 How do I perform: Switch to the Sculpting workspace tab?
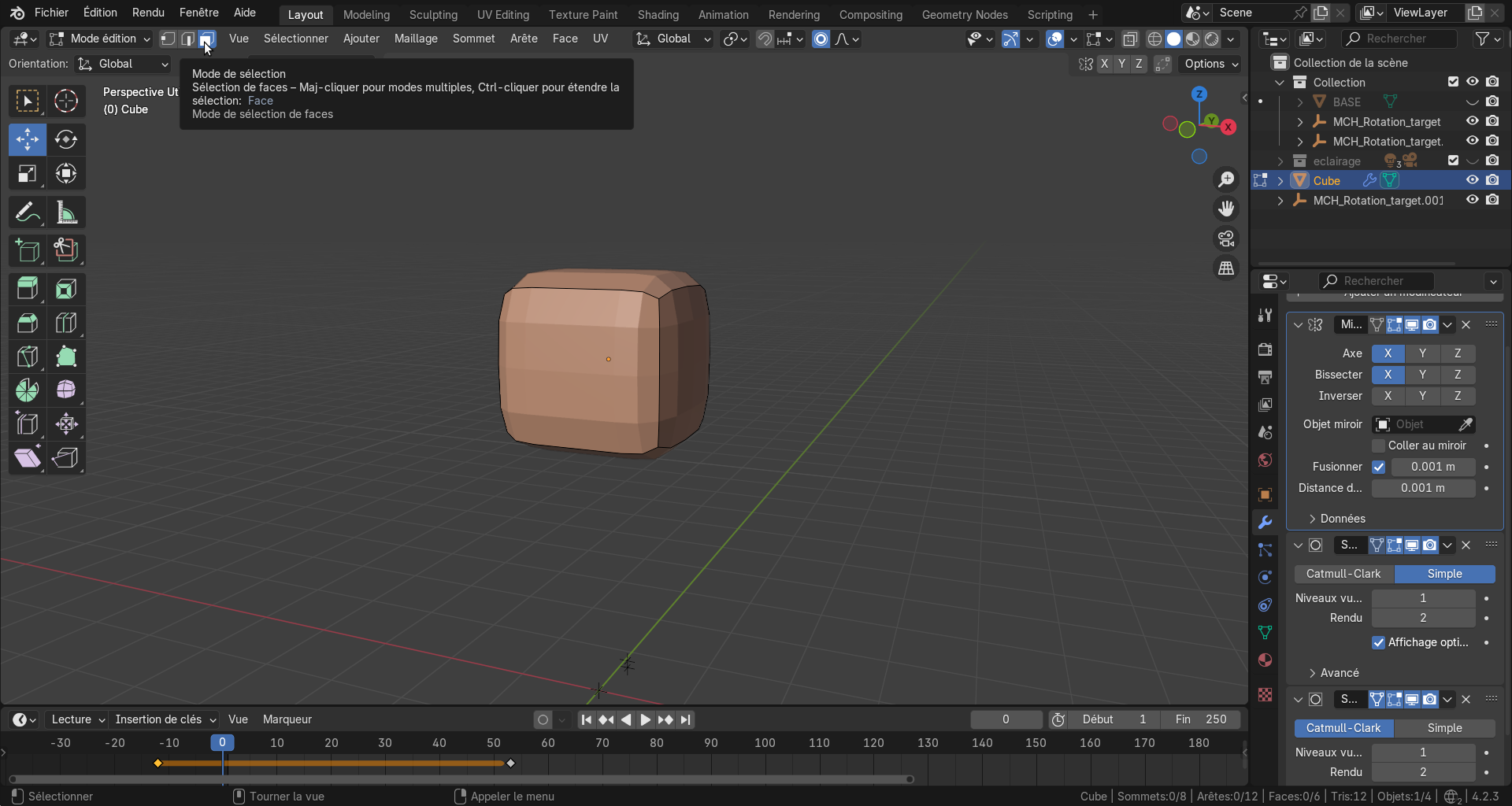tap(433, 14)
